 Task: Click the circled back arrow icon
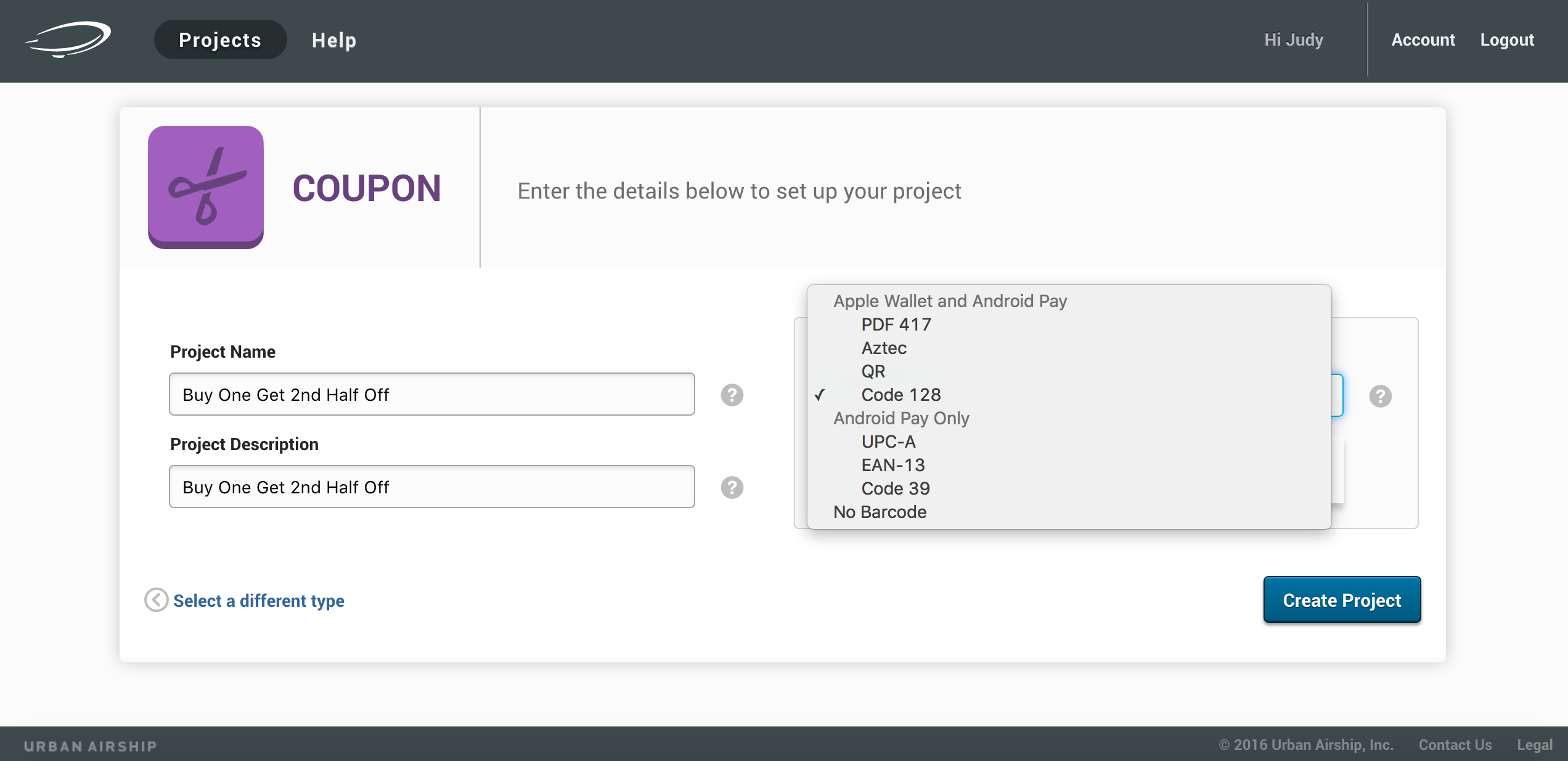coord(156,599)
